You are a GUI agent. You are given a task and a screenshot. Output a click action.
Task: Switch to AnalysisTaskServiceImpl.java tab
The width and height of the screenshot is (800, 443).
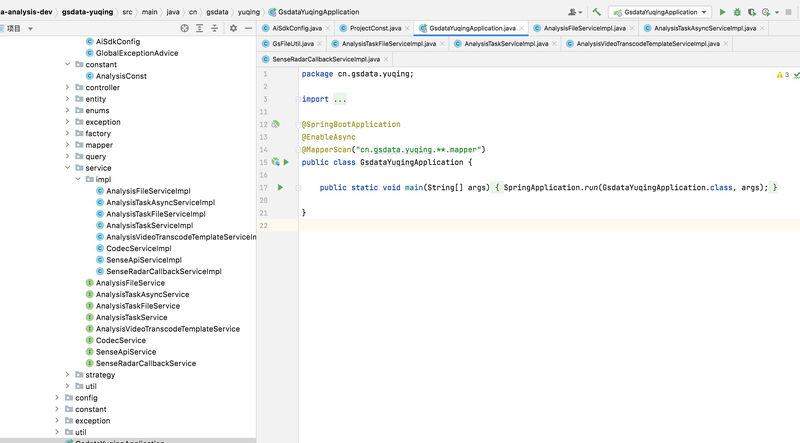[506, 44]
